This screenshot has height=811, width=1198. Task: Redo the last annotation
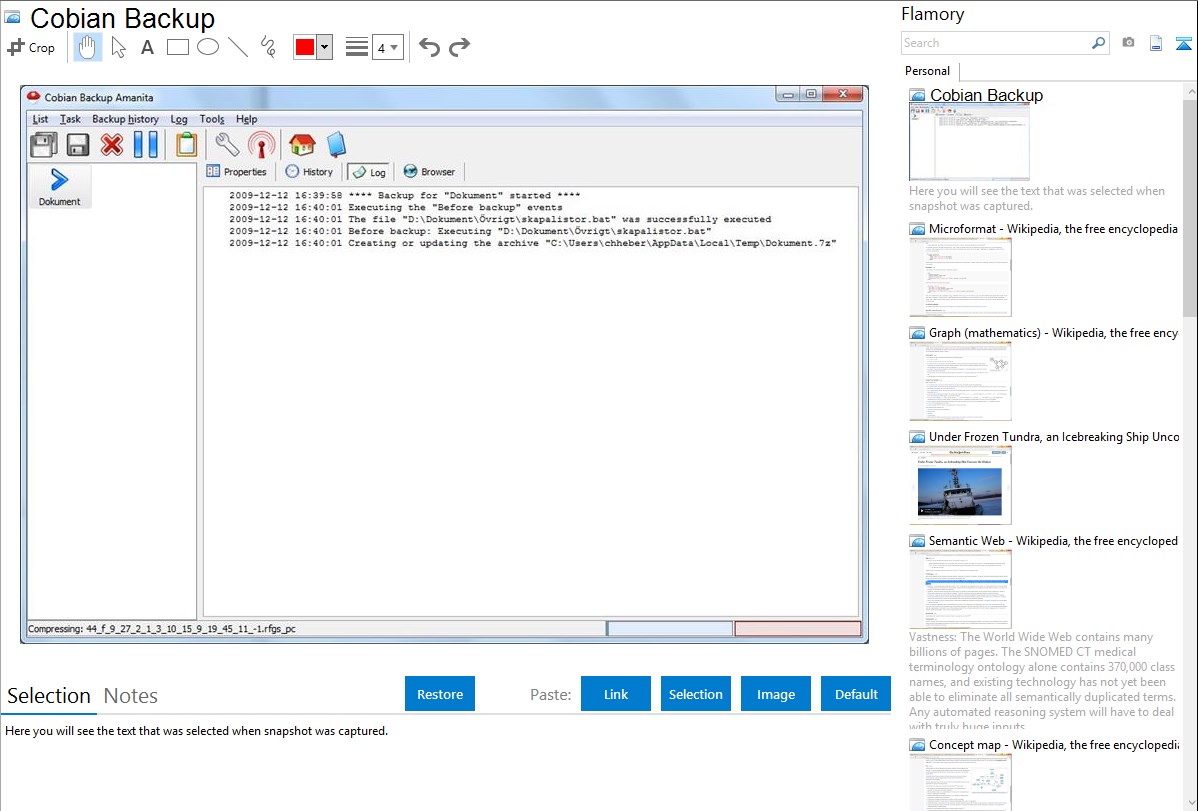(460, 47)
